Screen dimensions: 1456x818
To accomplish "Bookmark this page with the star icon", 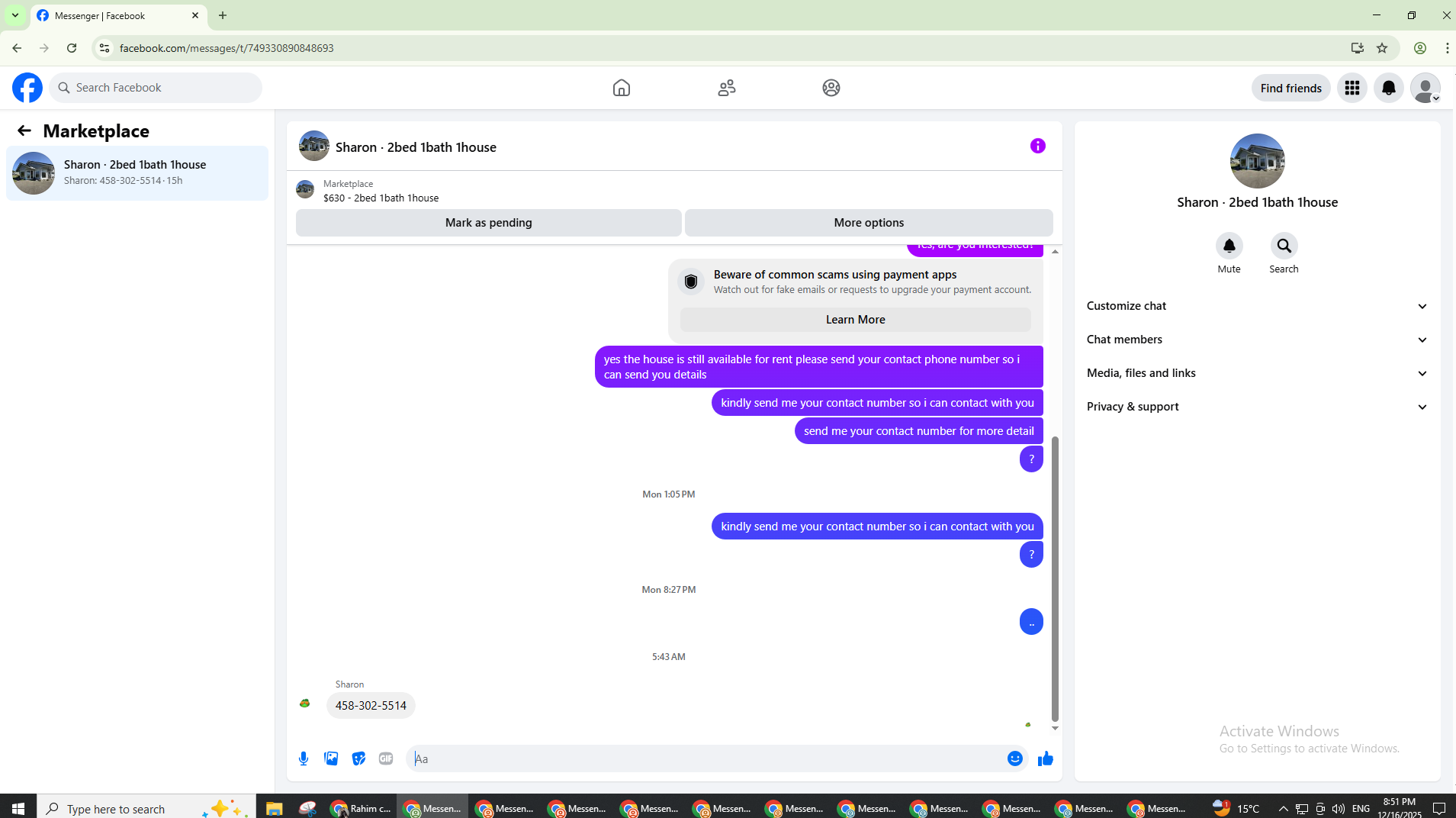I will tap(1382, 48).
